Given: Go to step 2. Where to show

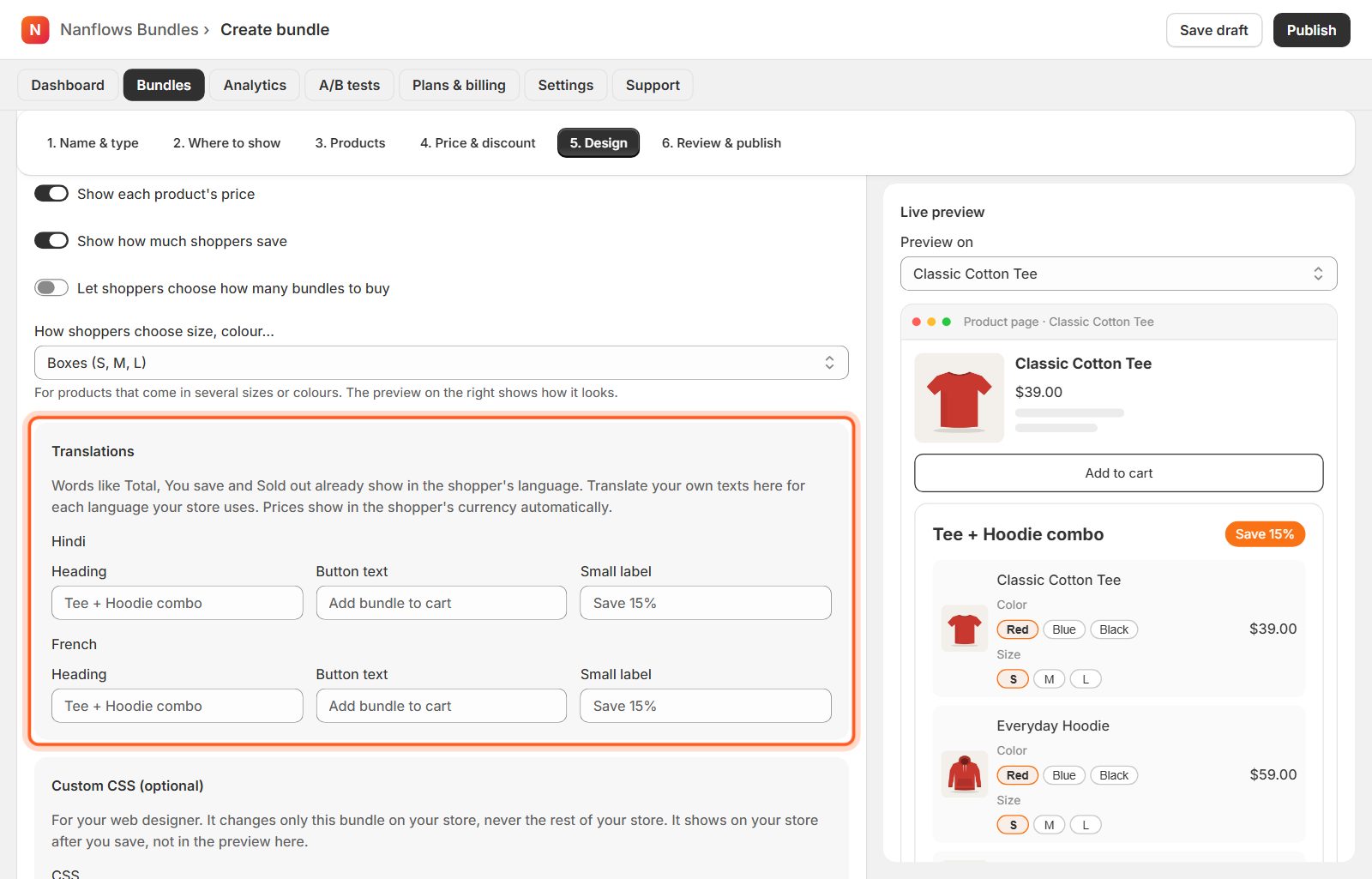Looking at the screenshot, I should pos(226,143).
